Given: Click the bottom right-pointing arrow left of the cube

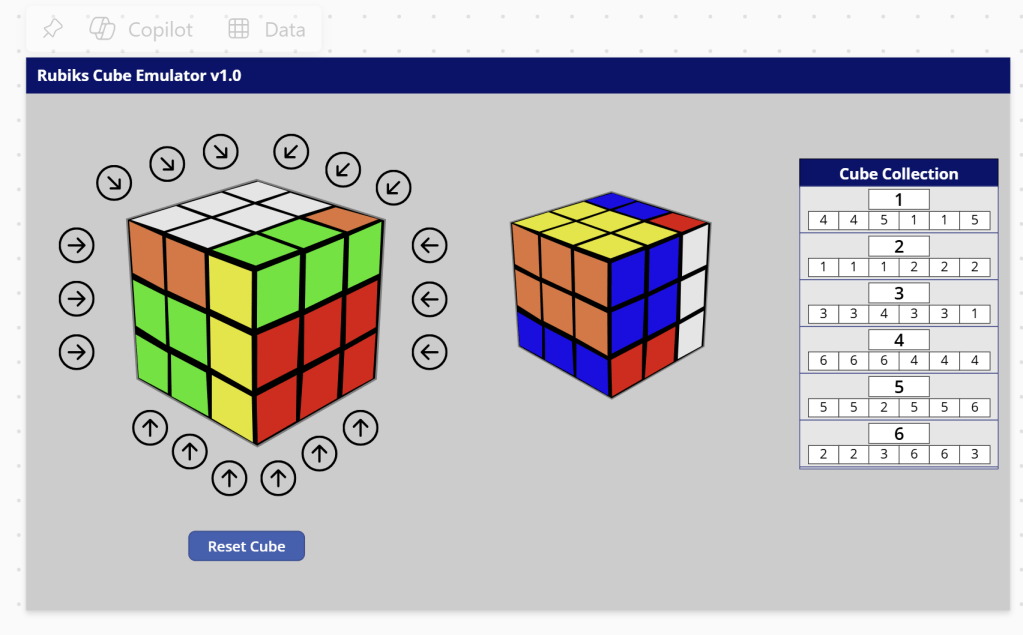Looking at the screenshot, I should pos(76,352).
